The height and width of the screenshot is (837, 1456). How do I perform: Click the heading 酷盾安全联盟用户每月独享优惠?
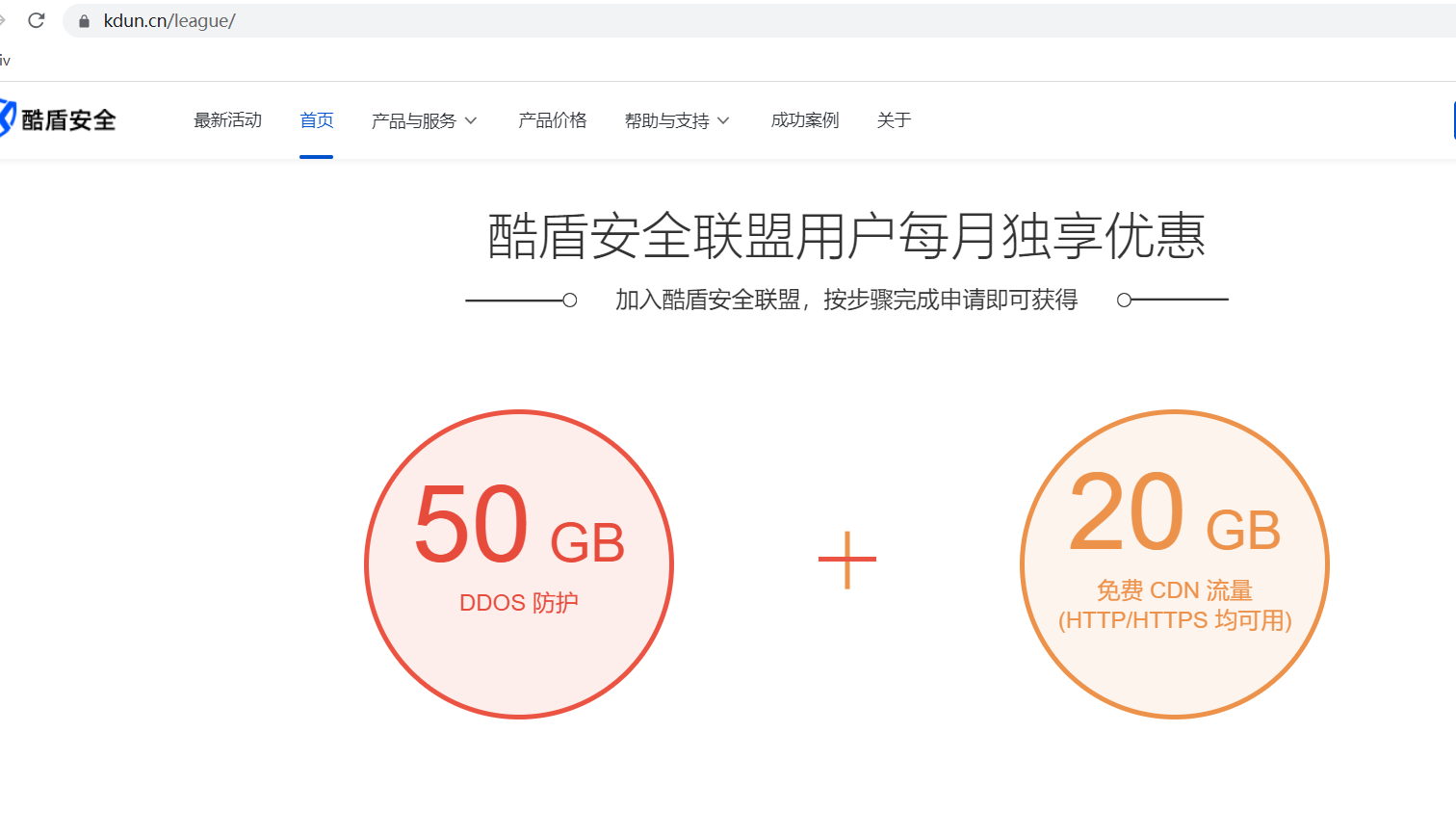[x=846, y=236]
